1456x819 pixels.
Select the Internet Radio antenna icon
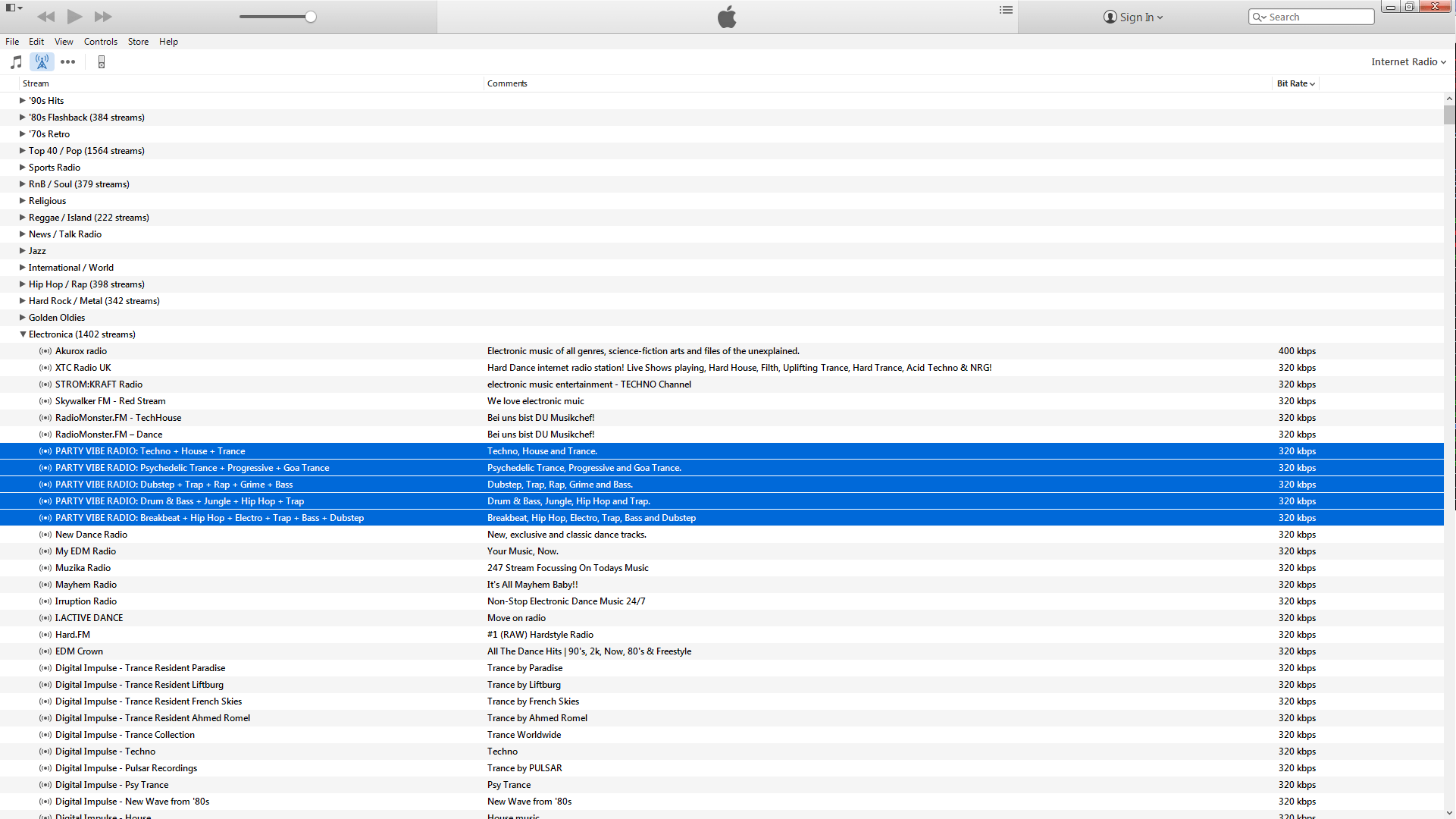coord(42,62)
